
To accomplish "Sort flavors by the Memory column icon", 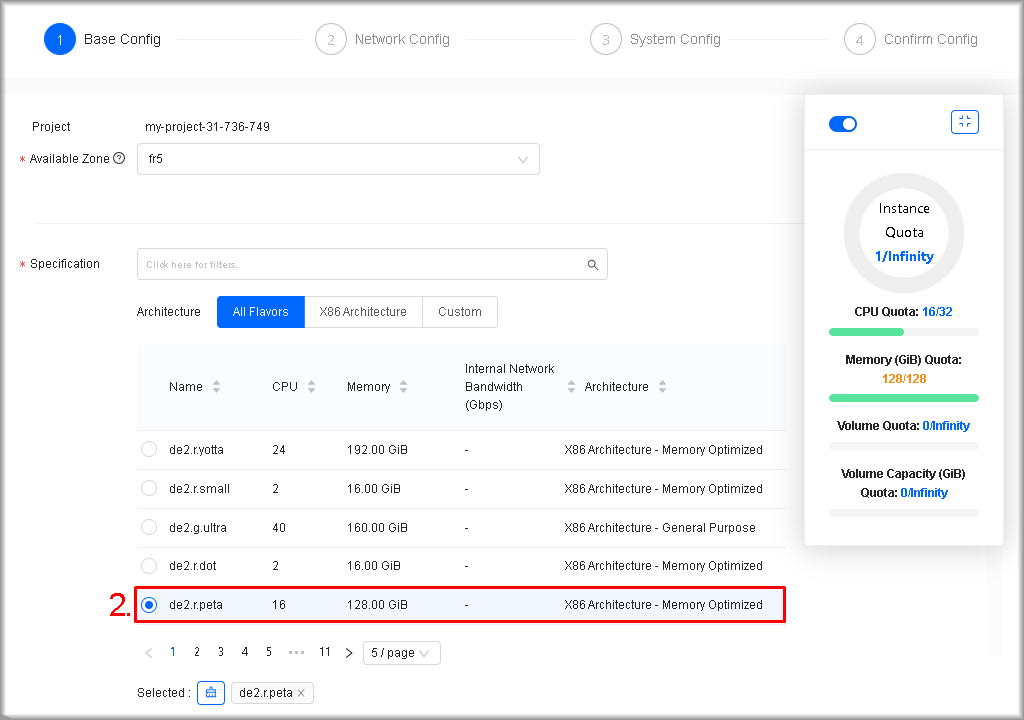I will click(403, 387).
